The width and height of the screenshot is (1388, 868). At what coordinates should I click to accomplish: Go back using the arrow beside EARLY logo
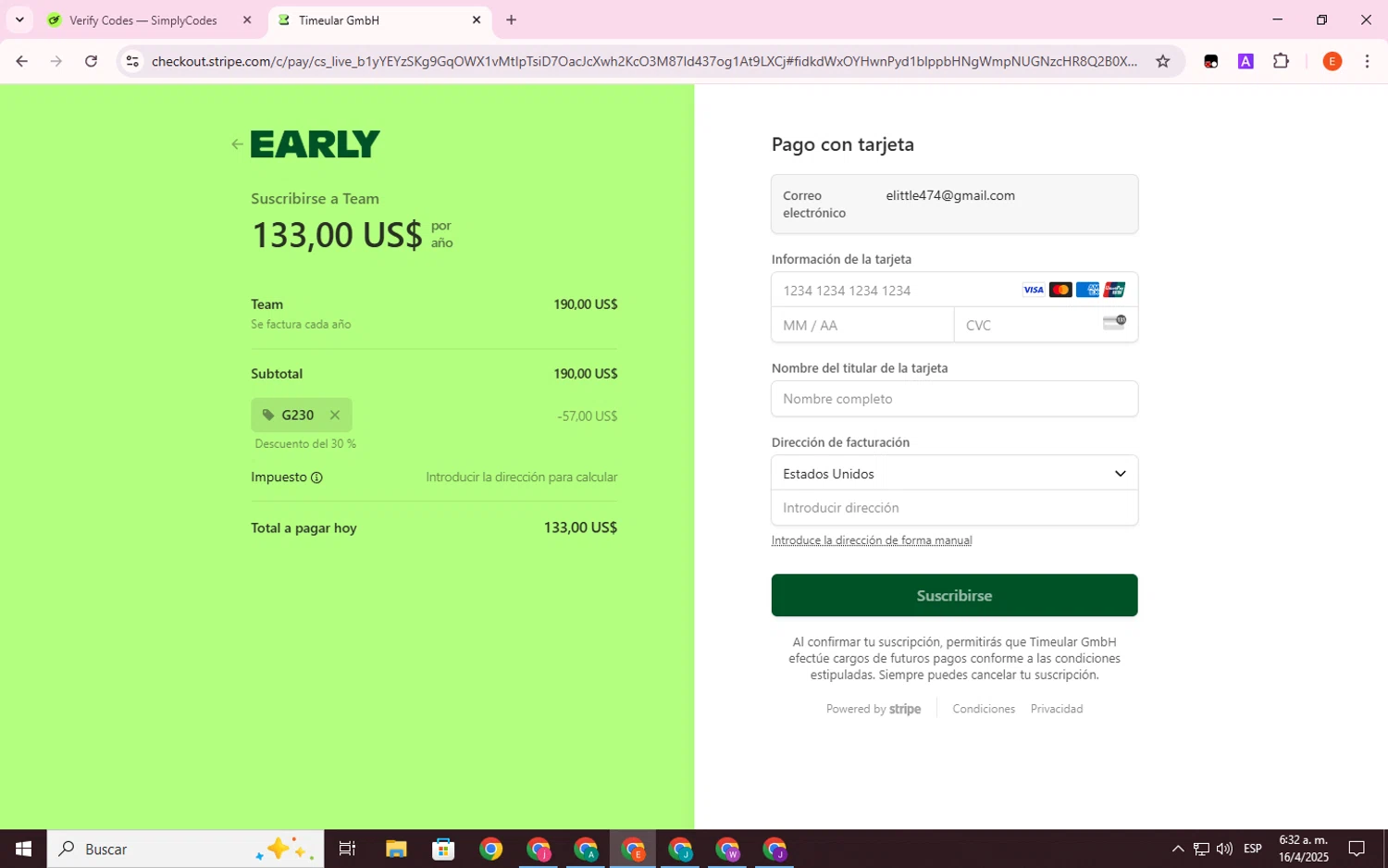[237, 144]
